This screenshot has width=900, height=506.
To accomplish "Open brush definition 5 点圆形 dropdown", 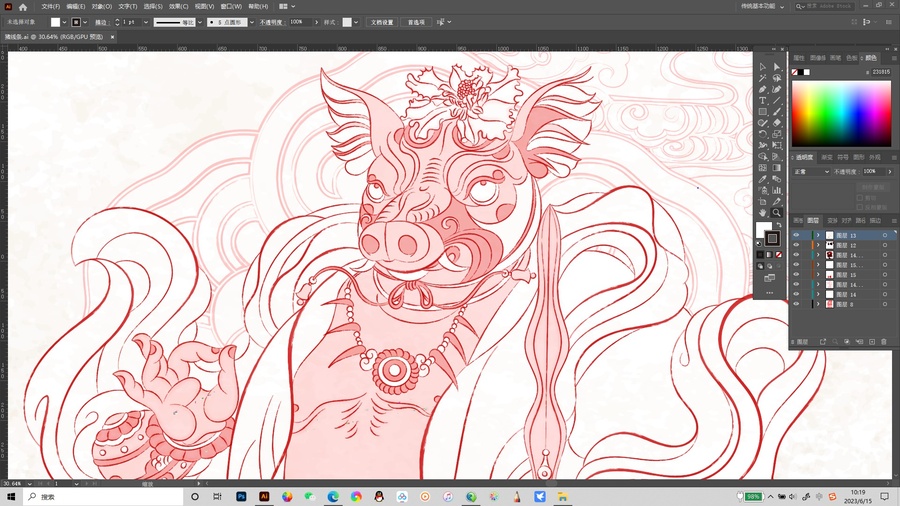I will [x=251, y=22].
